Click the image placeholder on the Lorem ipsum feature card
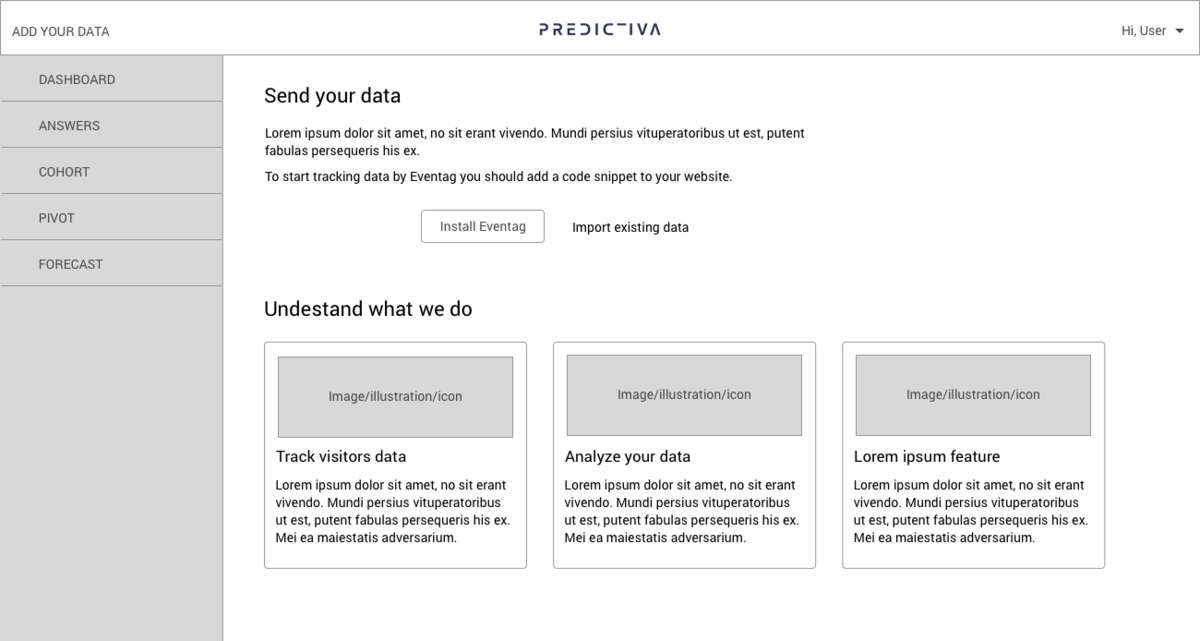This screenshot has width=1200, height=641. point(972,394)
